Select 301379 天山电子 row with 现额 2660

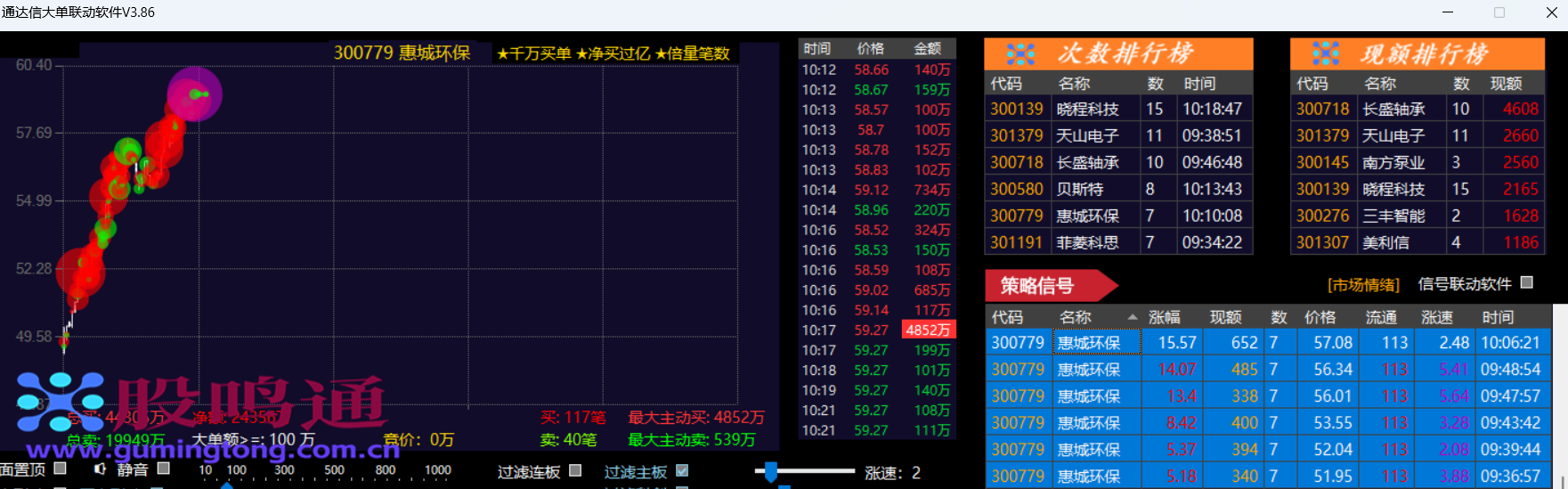(1418, 135)
